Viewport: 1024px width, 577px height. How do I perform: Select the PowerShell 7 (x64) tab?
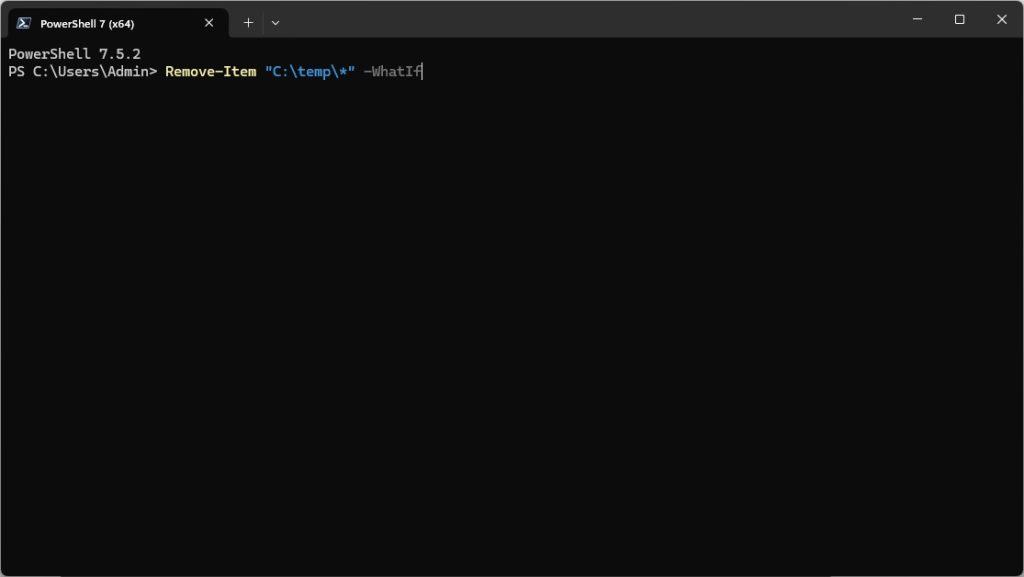118,23
